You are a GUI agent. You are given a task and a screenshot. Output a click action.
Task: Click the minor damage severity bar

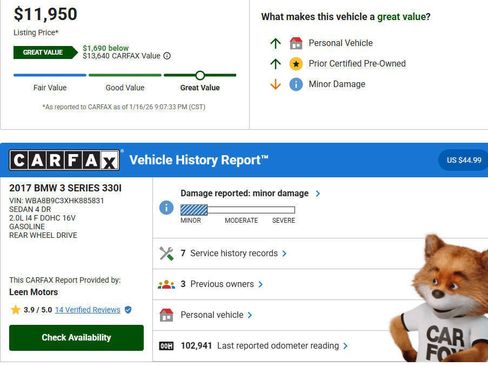tap(238, 210)
